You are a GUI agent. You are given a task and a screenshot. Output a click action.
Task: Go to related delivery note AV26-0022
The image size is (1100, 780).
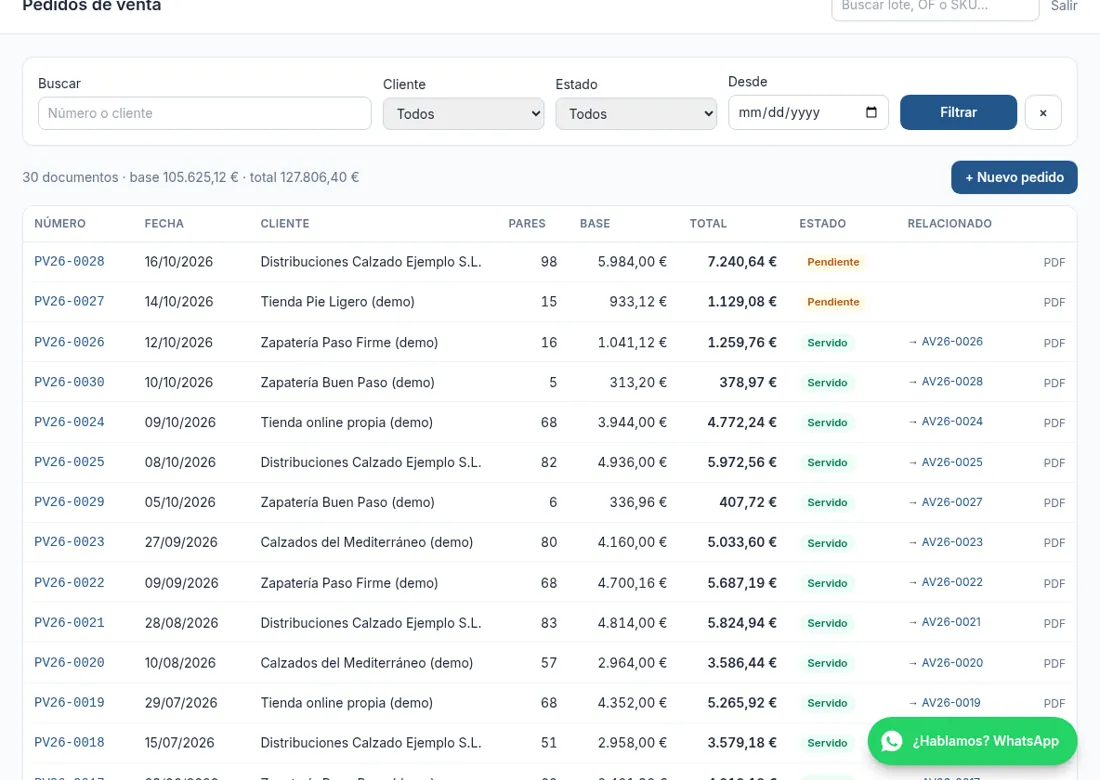tap(945, 582)
